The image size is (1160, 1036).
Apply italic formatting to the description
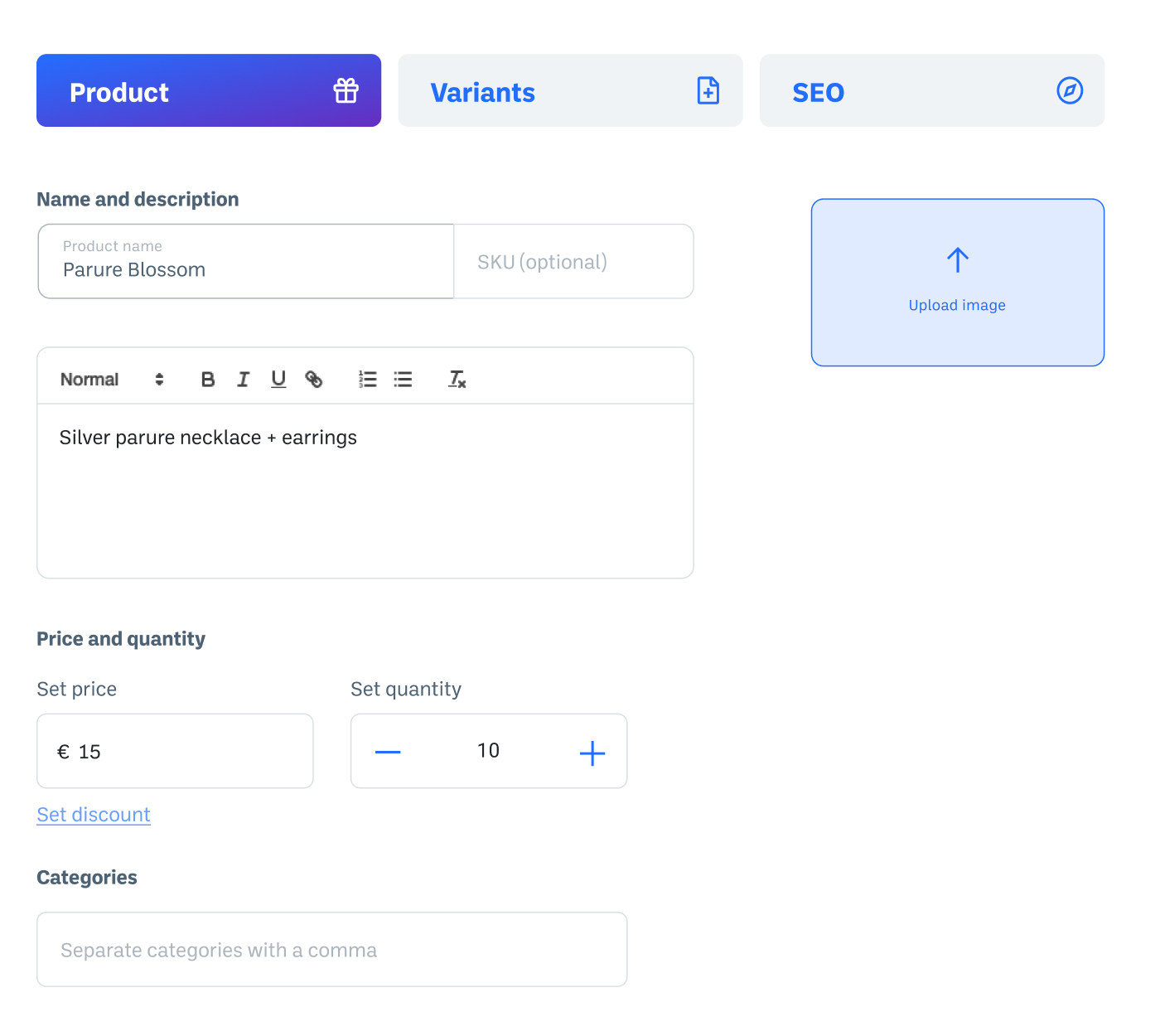(x=243, y=380)
